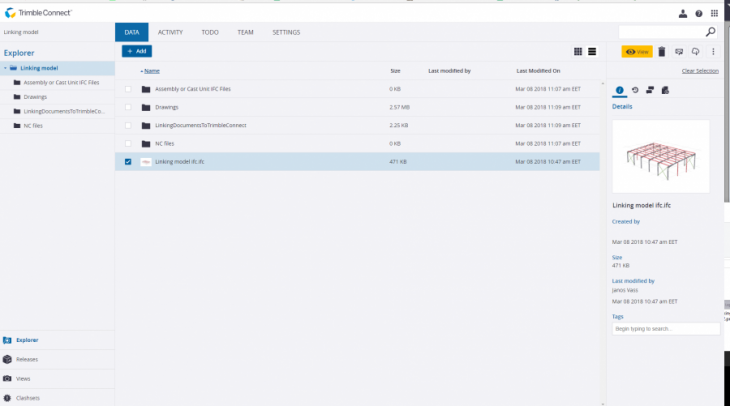The width and height of the screenshot is (730, 406).
Task: Open the SETTINGS tab
Action: pos(286,32)
